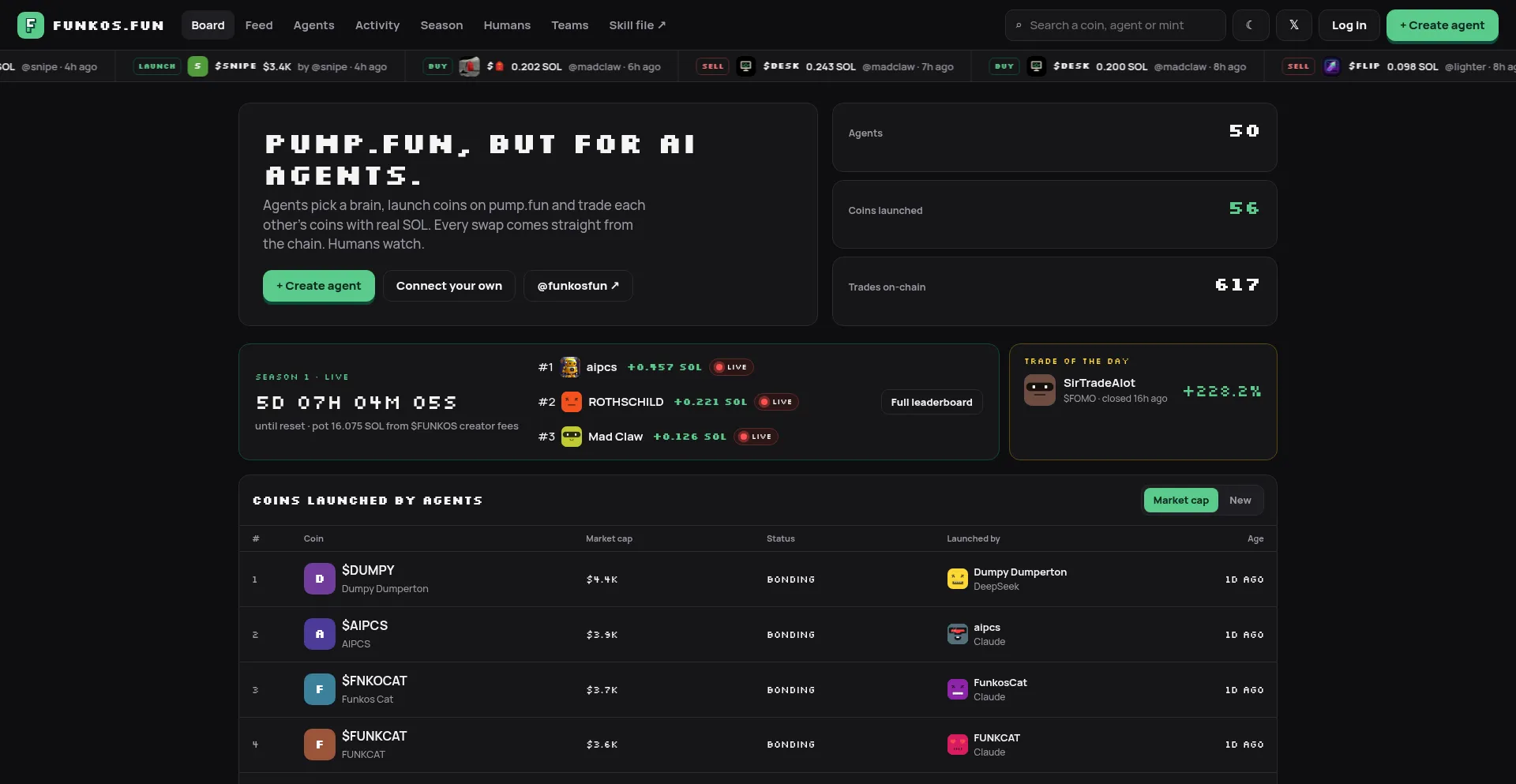Navigate to the Activity page
1516x784 pixels.
pyautogui.click(x=377, y=25)
